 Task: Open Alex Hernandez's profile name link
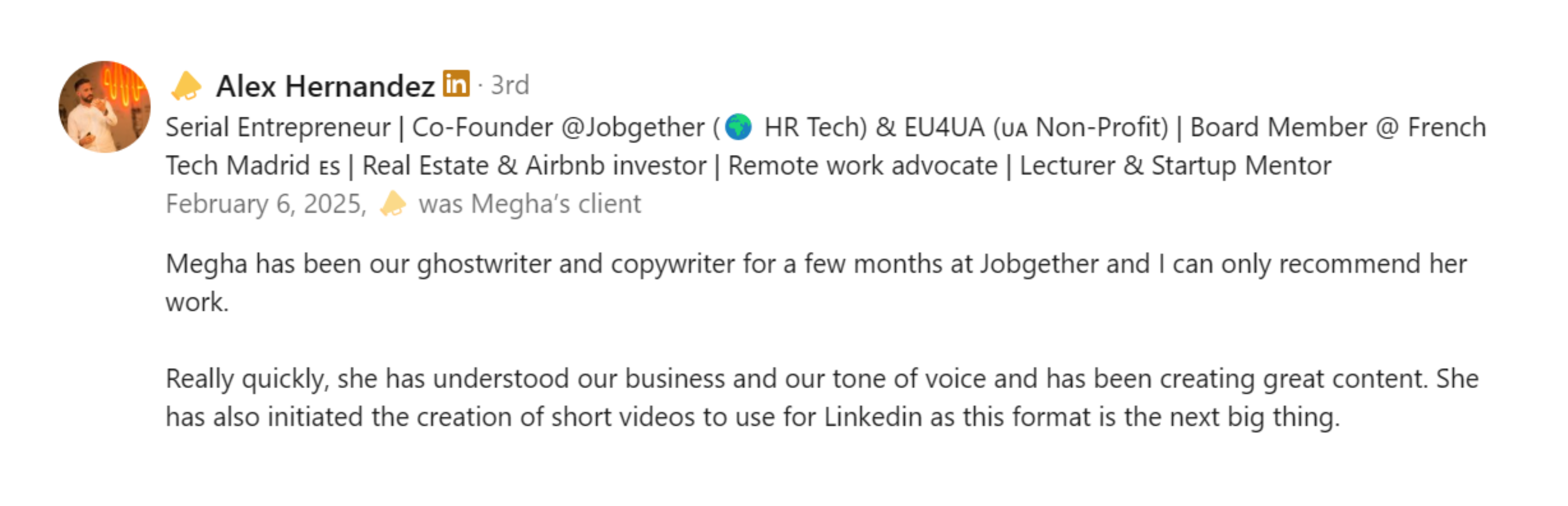(325, 86)
